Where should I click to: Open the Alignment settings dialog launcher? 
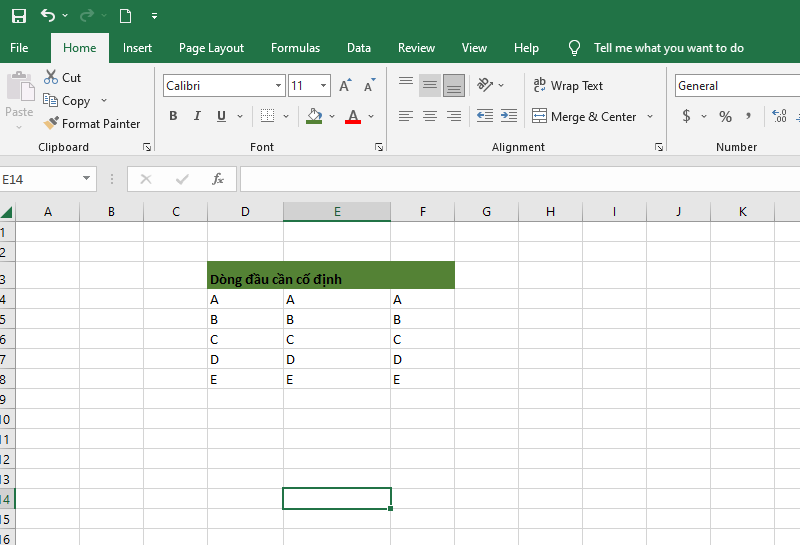click(x=659, y=147)
